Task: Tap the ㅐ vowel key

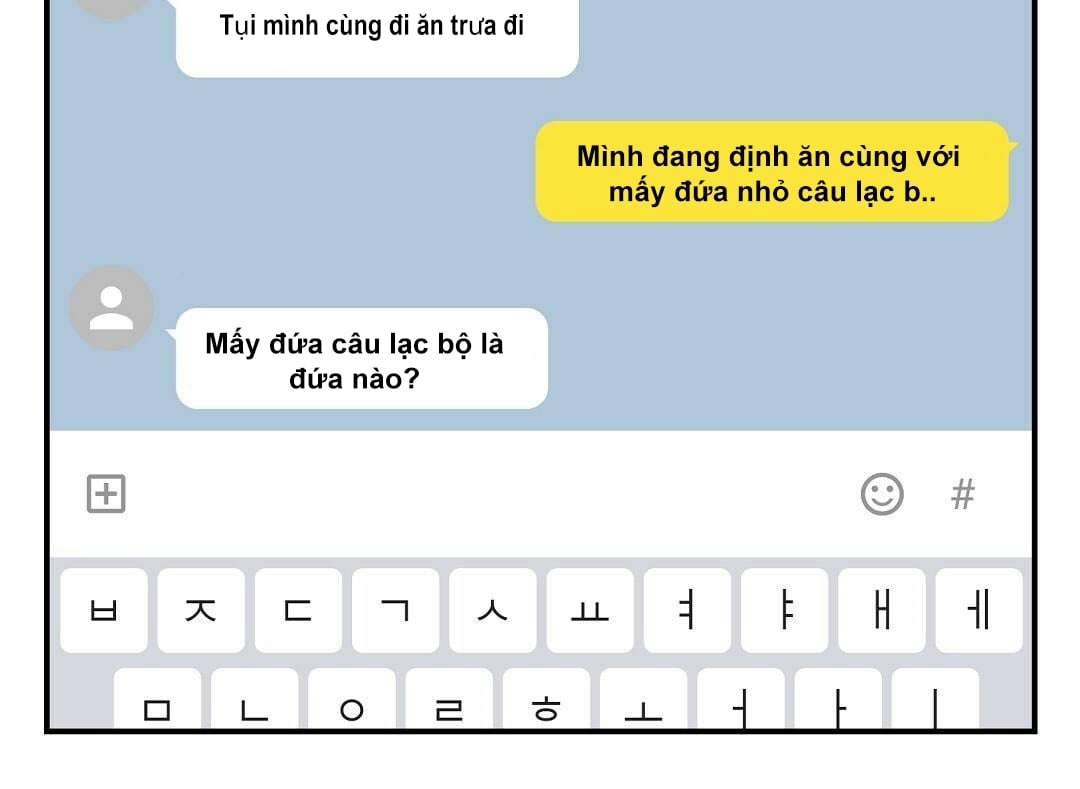Action: click(882, 611)
